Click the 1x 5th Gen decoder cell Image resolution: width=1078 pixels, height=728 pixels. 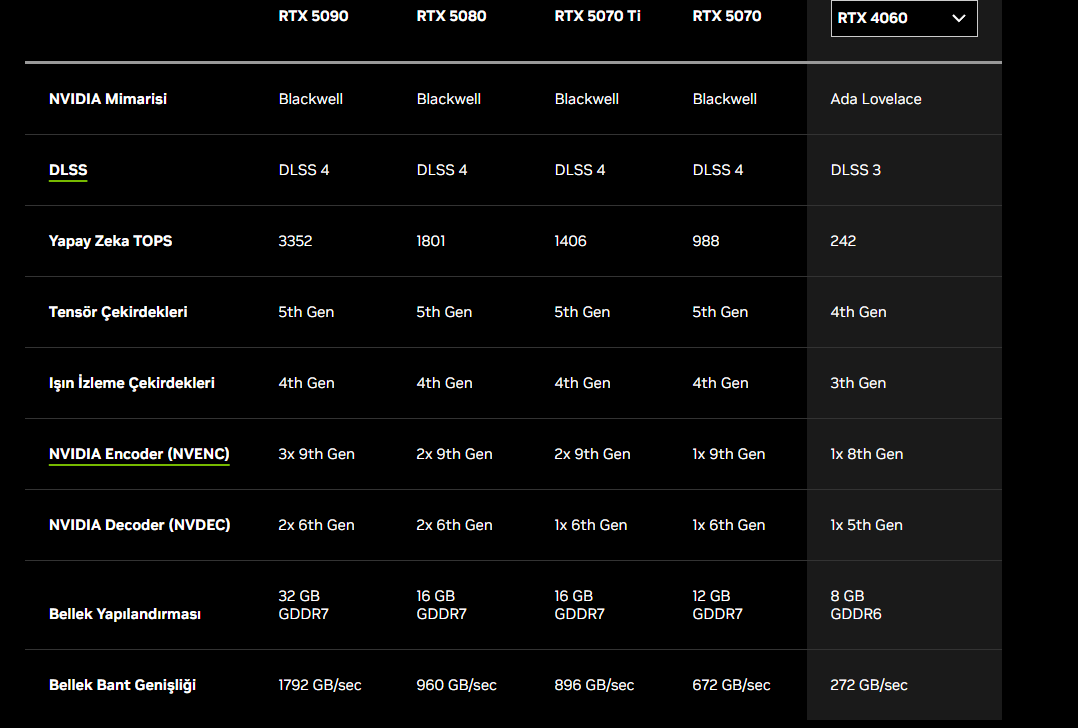click(x=866, y=525)
